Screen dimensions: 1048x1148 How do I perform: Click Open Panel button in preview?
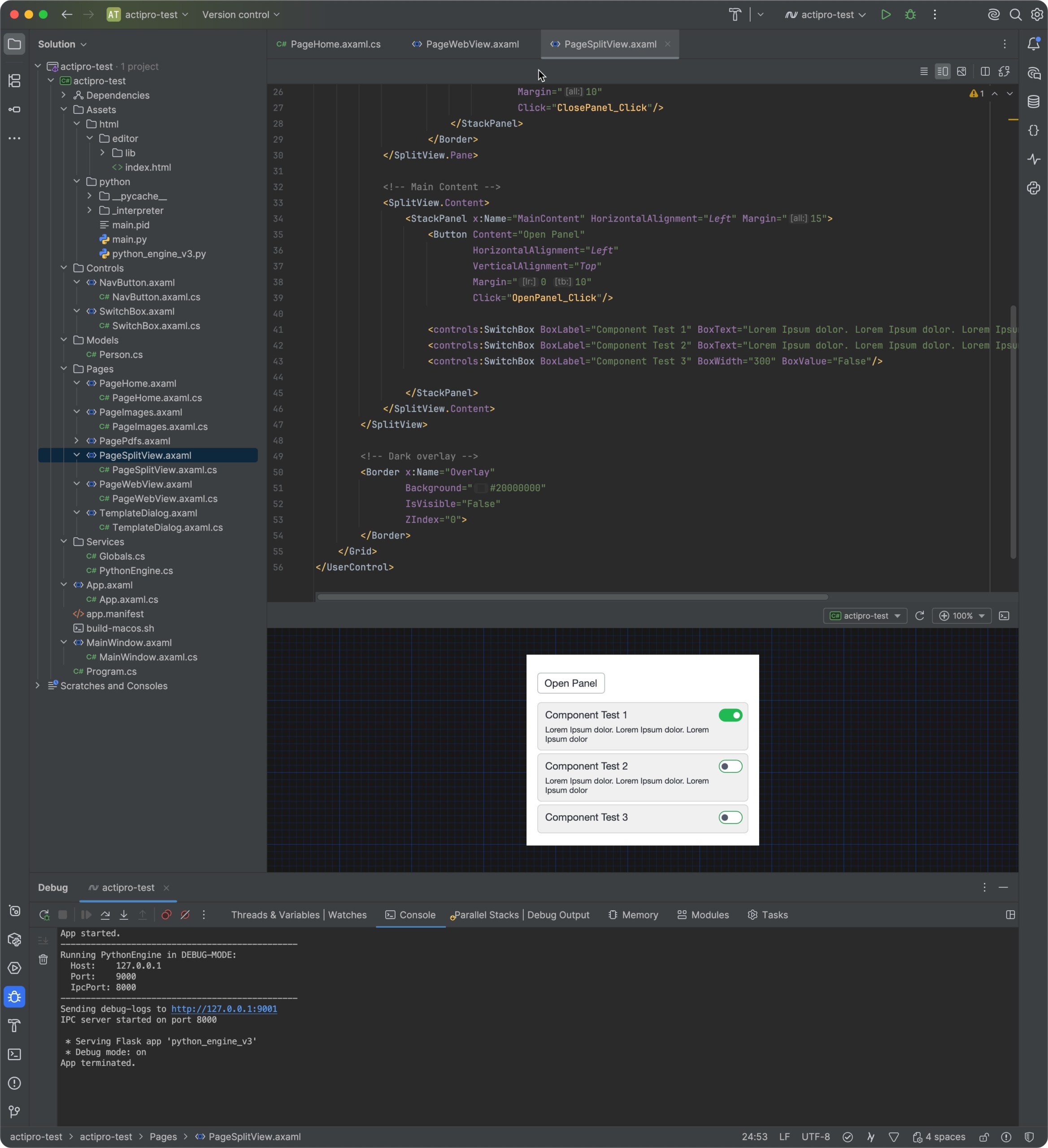571,683
